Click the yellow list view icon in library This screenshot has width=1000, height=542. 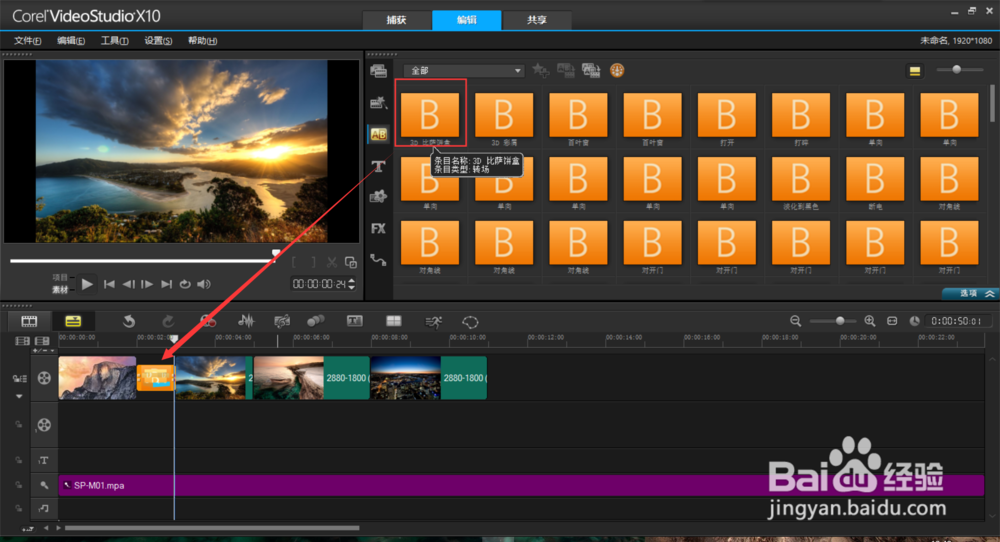915,71
